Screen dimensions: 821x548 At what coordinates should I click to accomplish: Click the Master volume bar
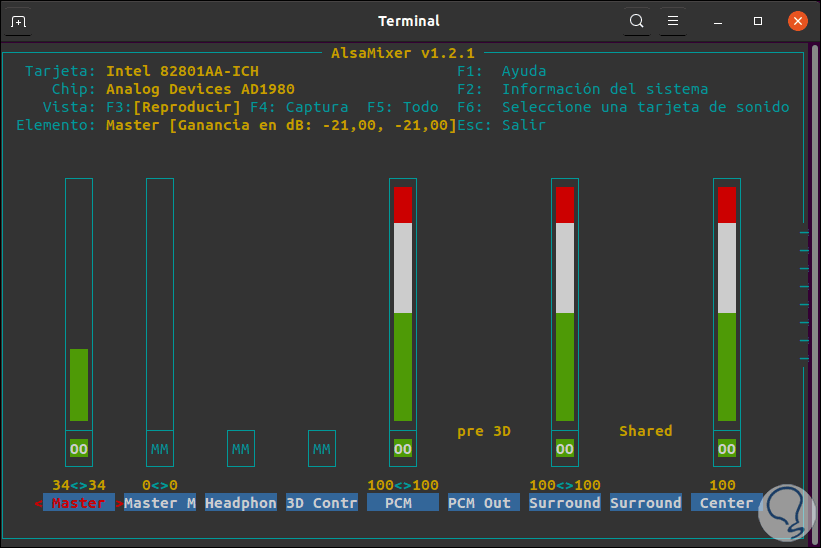click(x=79, y=304)
